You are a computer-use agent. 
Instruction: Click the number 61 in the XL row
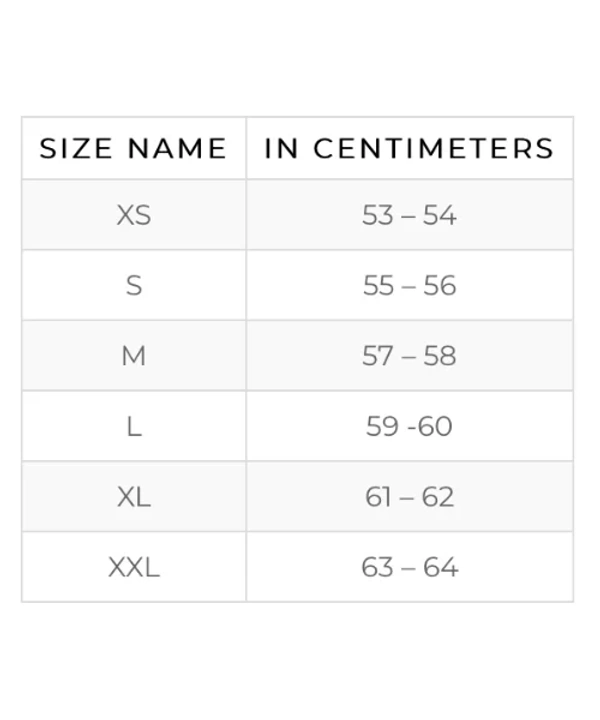coord(378,497)
